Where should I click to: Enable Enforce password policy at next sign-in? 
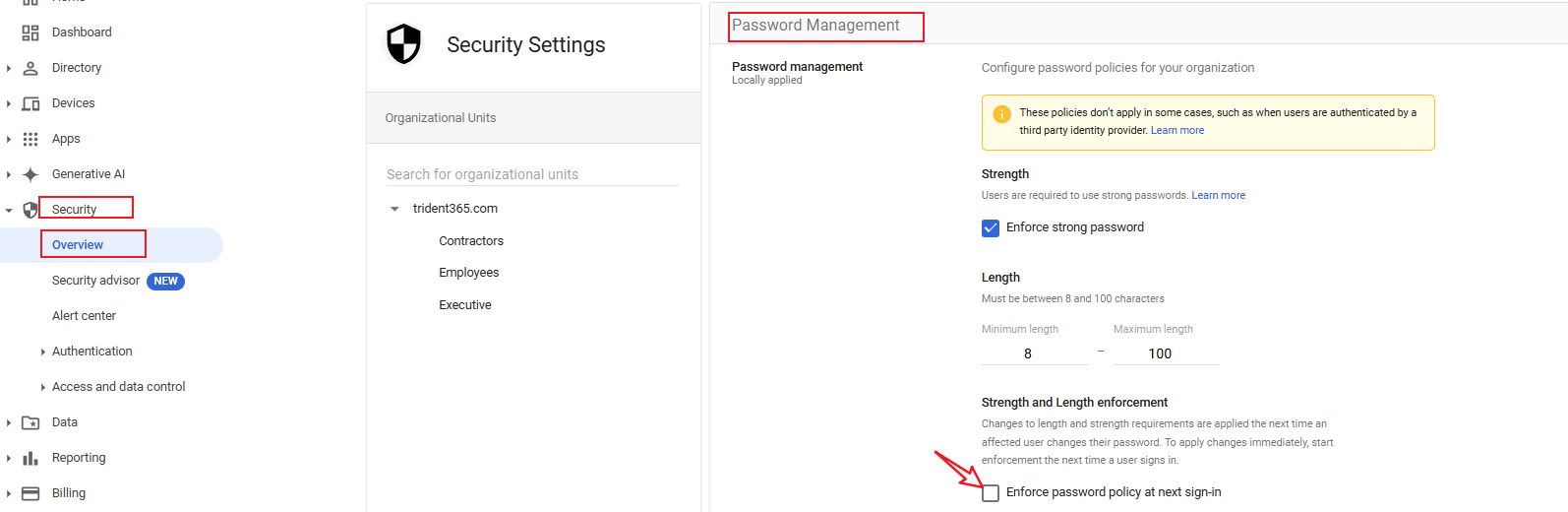pyautogui.click(x=991, y=493)
